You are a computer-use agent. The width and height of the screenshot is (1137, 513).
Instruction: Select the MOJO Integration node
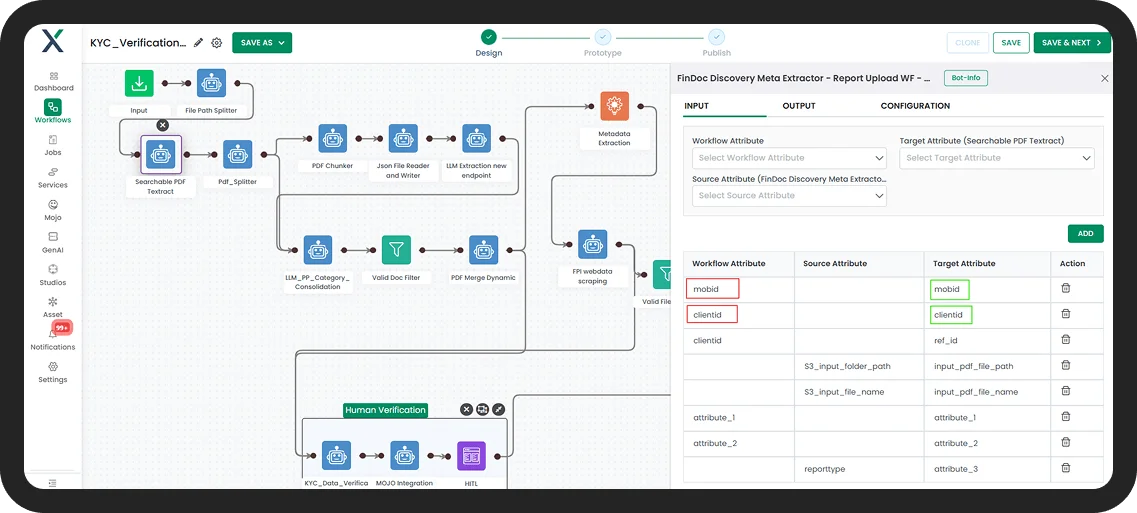click(x=404, y=456)
